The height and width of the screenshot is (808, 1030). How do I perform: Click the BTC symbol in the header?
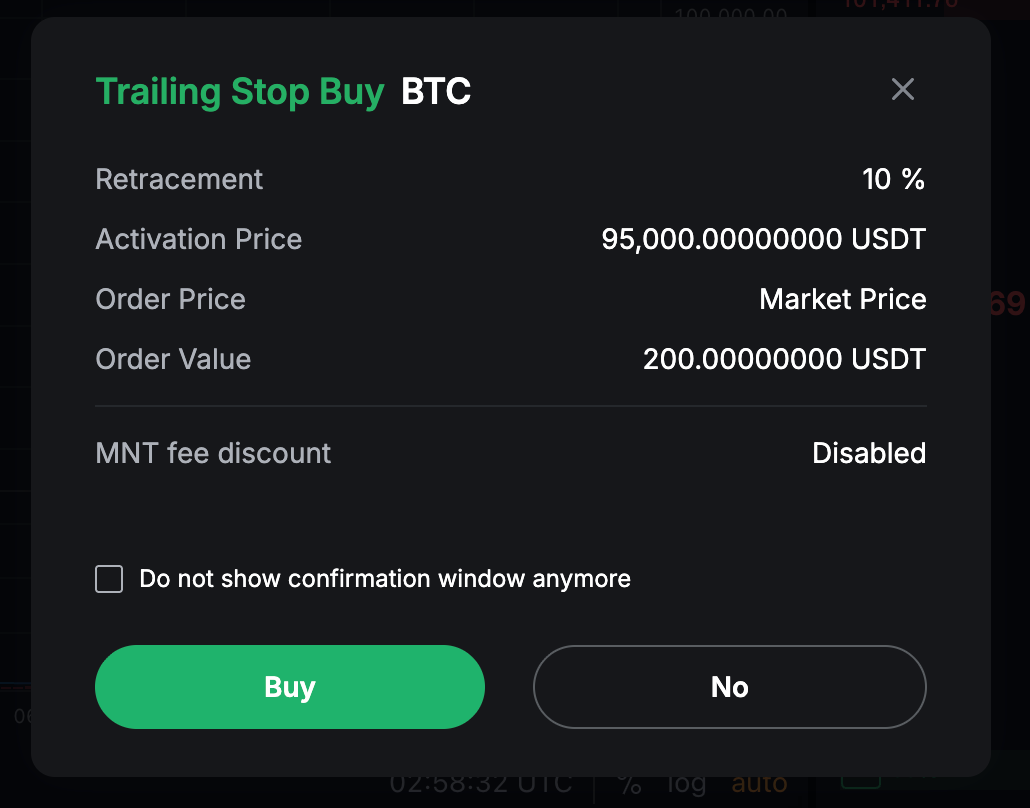(436, 92)
